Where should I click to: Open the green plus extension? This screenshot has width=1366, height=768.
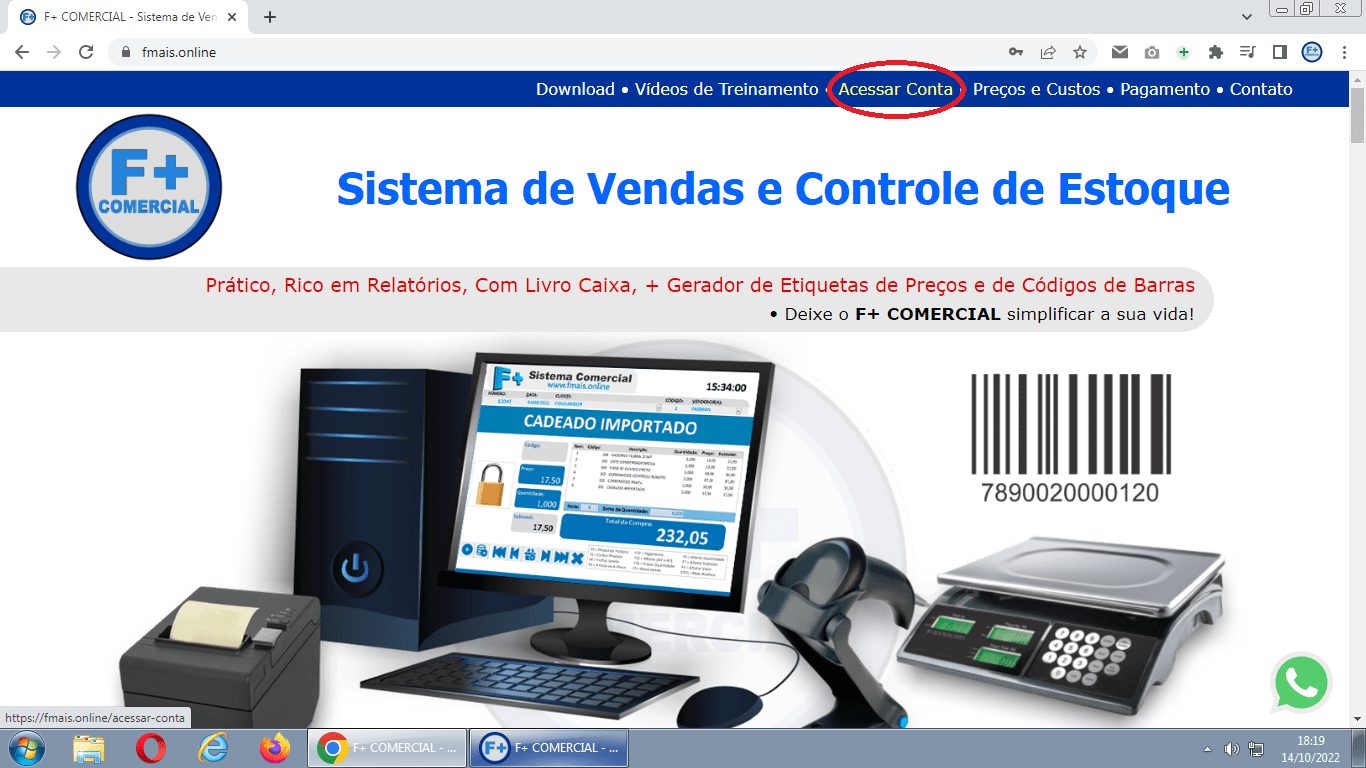(1184, 52)
